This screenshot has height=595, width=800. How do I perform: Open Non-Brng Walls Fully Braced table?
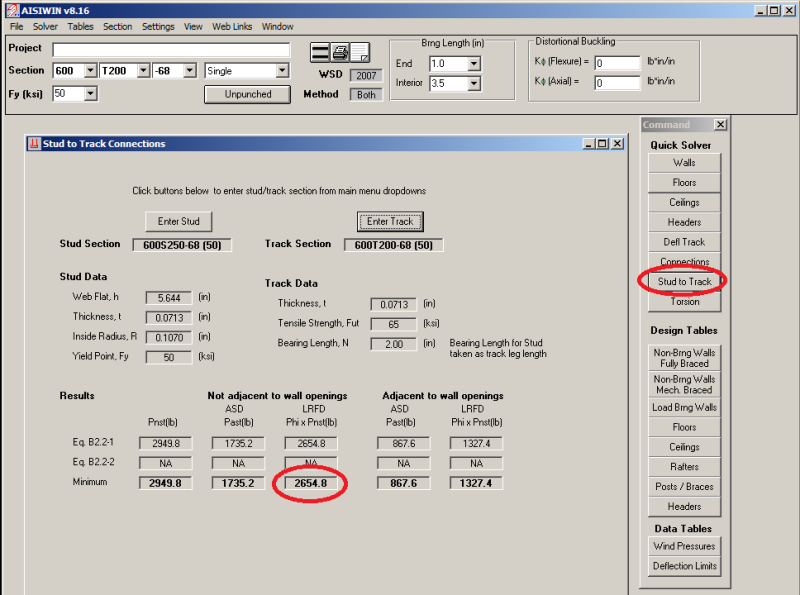(x=684, y=358)
